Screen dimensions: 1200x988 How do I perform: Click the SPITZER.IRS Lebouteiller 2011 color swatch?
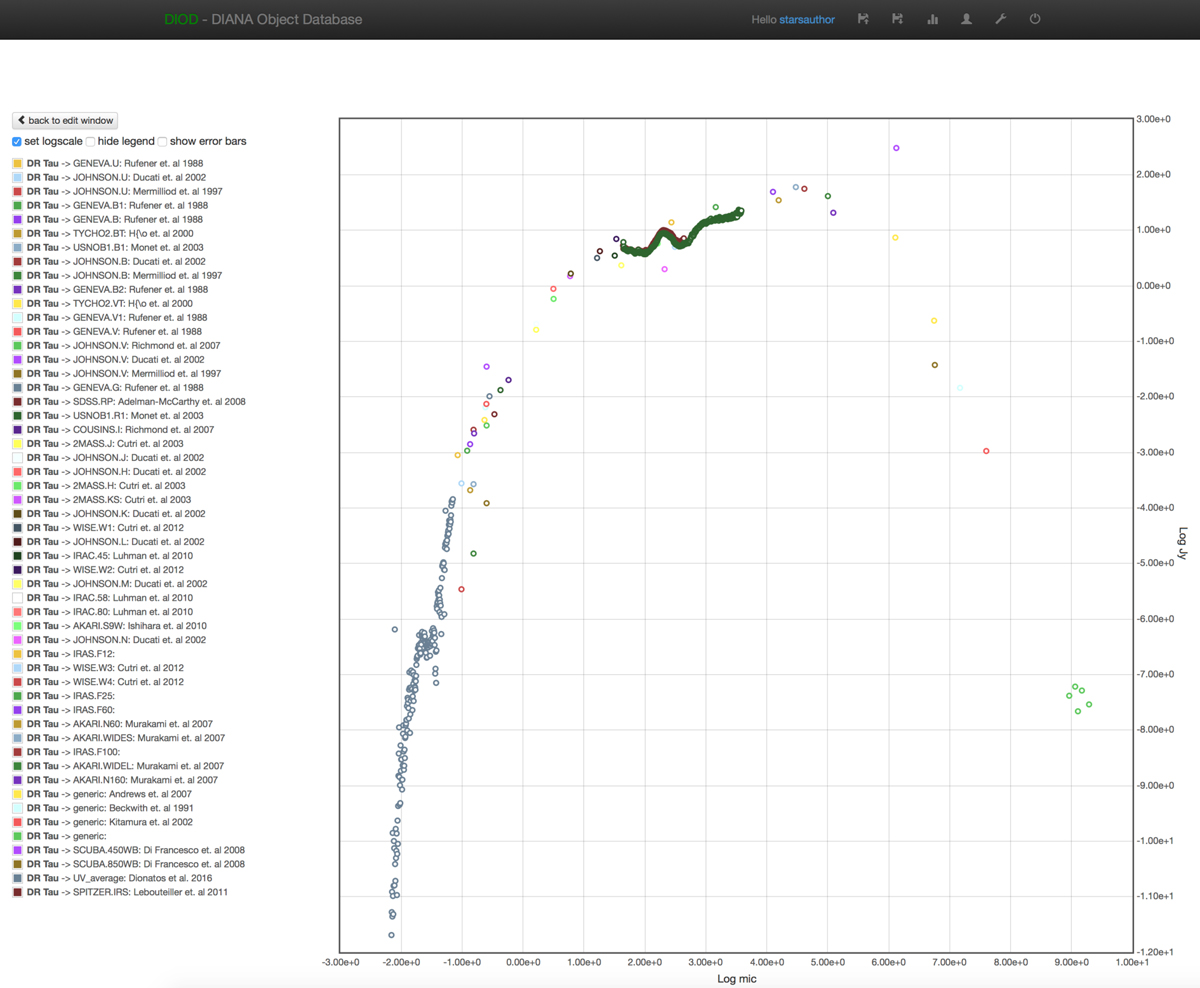(x=17, y=891)
